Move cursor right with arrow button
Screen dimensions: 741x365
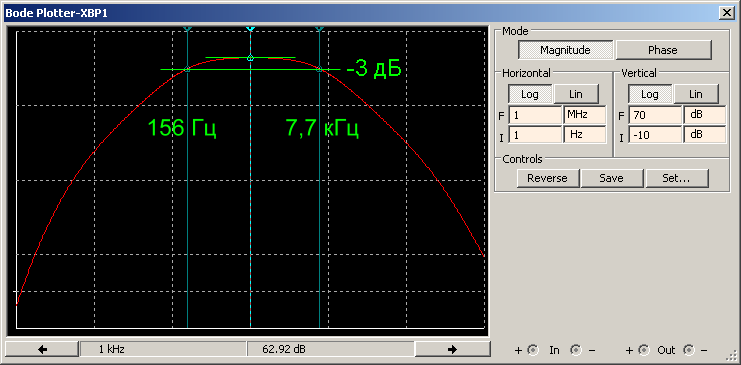click(x=452, y=349)
